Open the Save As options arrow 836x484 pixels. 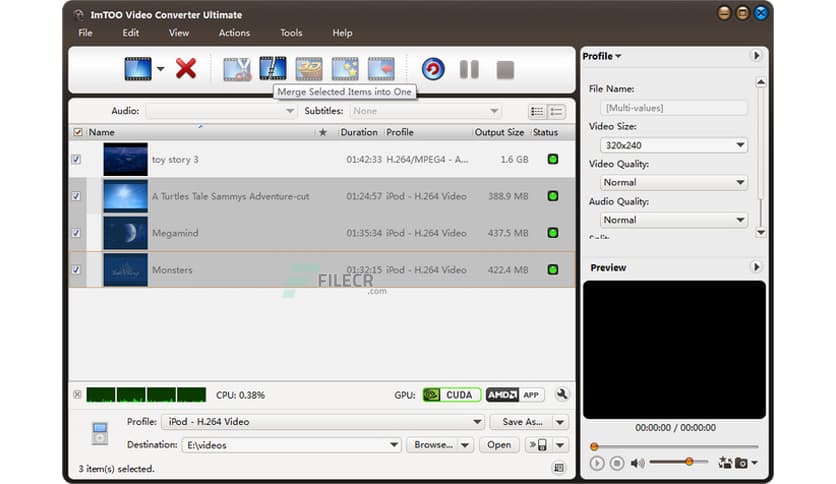pyautogui.click(x=560, y=422)
